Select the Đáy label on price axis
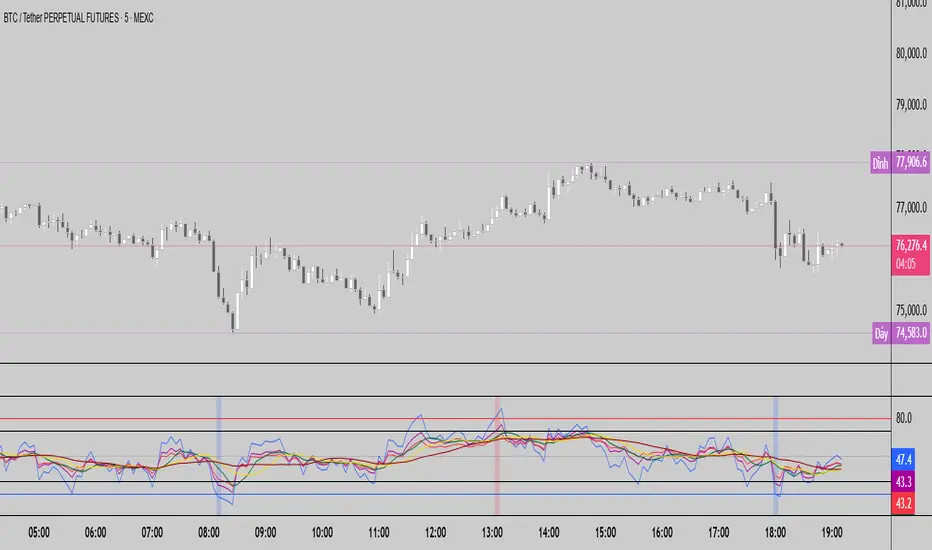 pyautogui.click(x=881, y=334)
